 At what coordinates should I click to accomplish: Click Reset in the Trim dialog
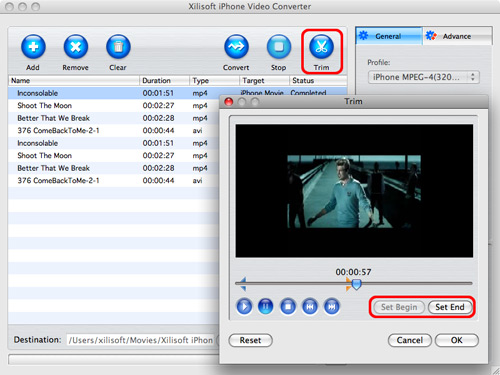[250, 340]
